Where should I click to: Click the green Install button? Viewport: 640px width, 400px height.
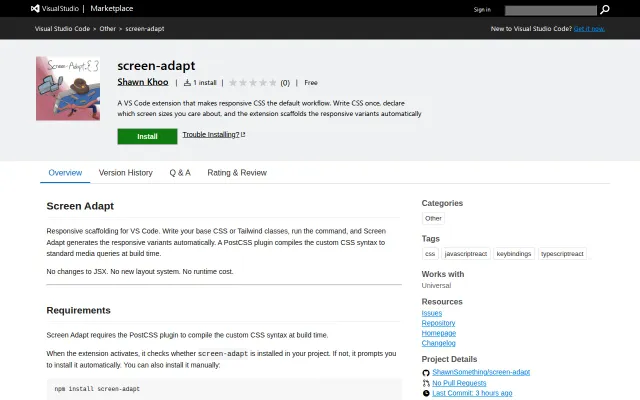click(147, 136)
